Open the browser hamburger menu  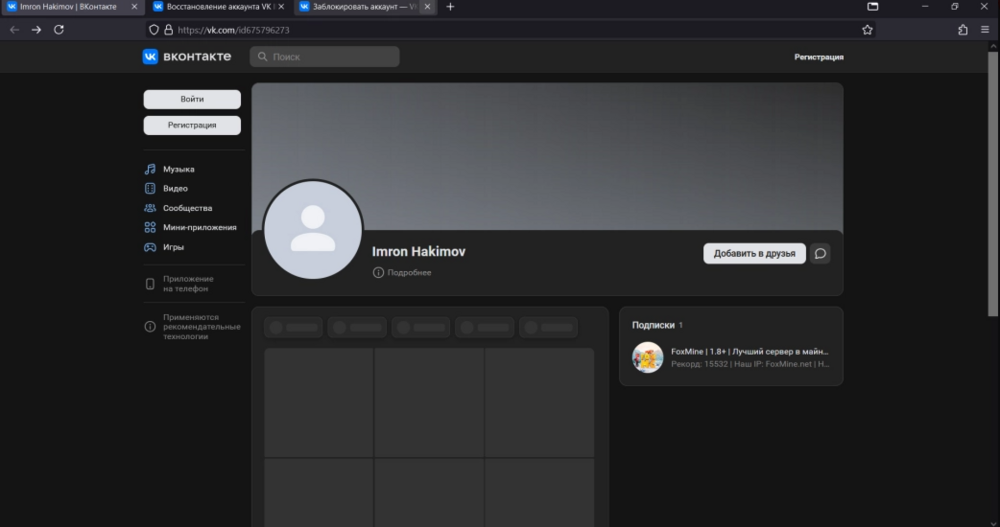pyautogui.click(x=985, y=29)
